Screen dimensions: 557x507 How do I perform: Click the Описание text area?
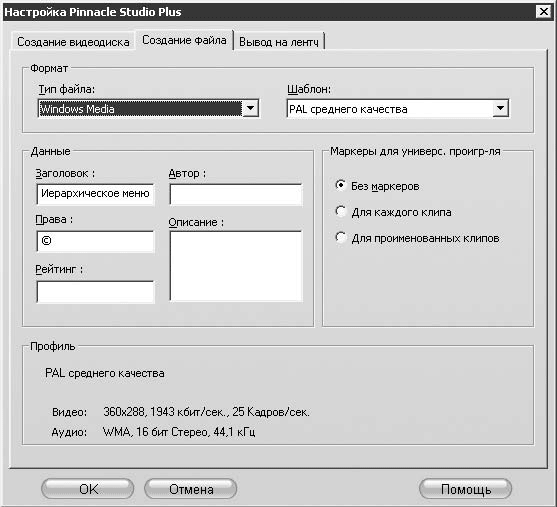pyautogui.click(x=236, y=266)
